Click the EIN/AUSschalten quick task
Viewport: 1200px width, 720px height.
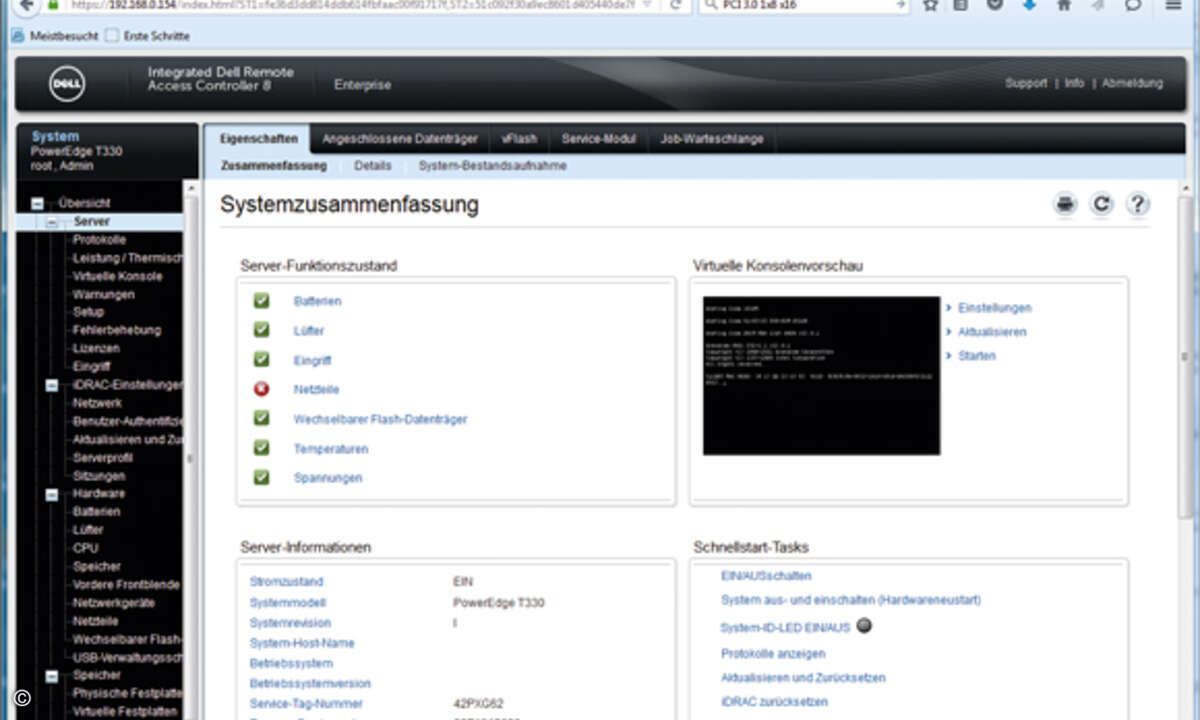point(766,576)
